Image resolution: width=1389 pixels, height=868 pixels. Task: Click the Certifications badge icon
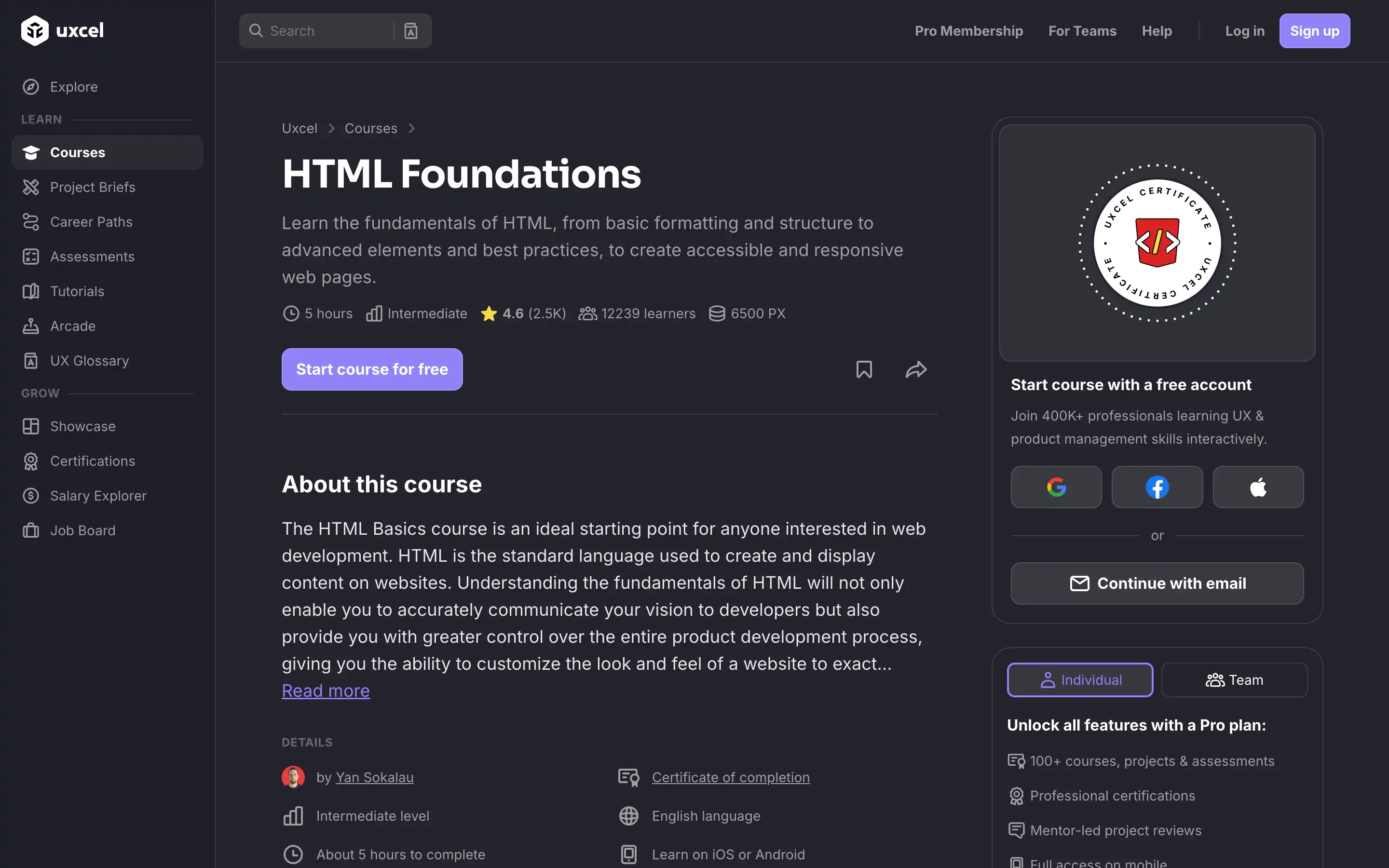[x=31, y=461]
